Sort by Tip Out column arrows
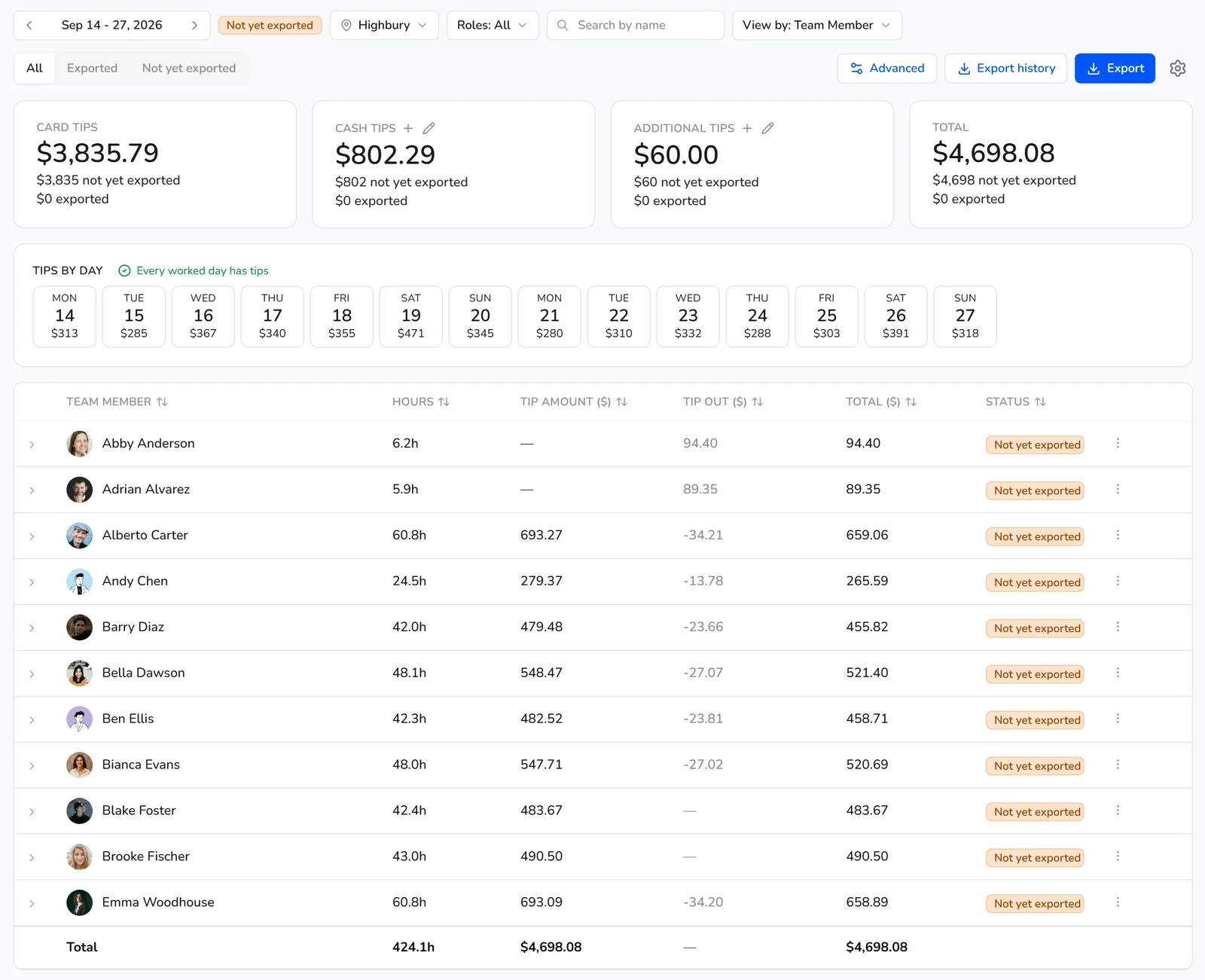Viewport: 1205px width, 980px height. click(758, 402)
